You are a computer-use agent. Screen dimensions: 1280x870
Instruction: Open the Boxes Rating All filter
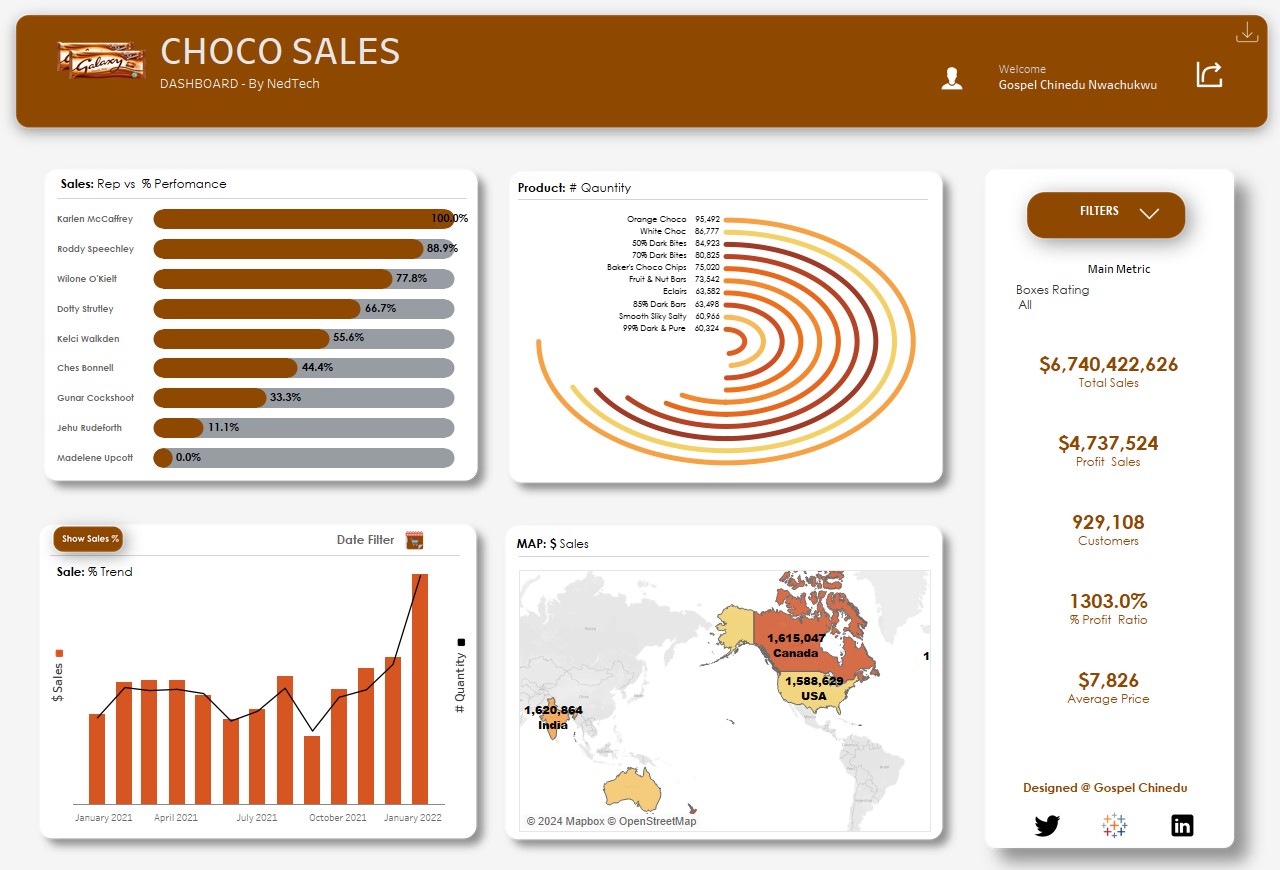click(x=1025, y=305)
